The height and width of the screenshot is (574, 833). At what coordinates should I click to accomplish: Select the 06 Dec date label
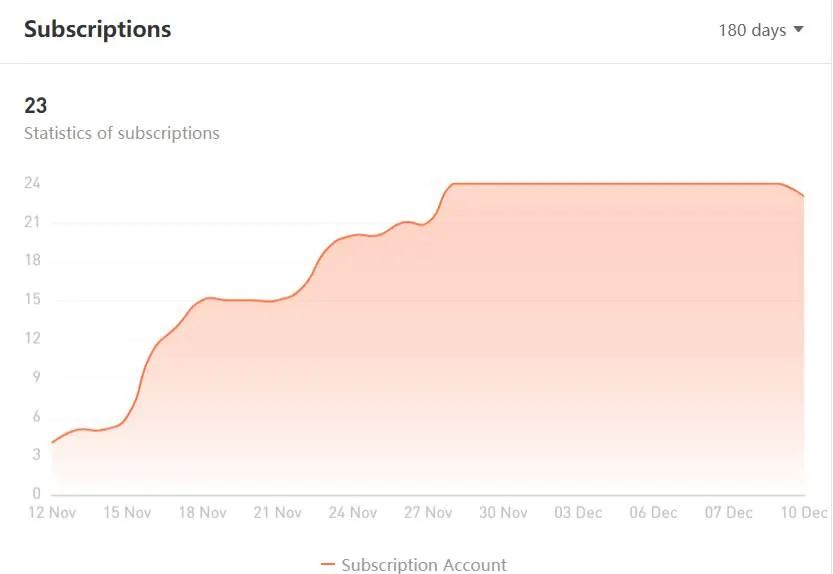click(x=653, y=512)
